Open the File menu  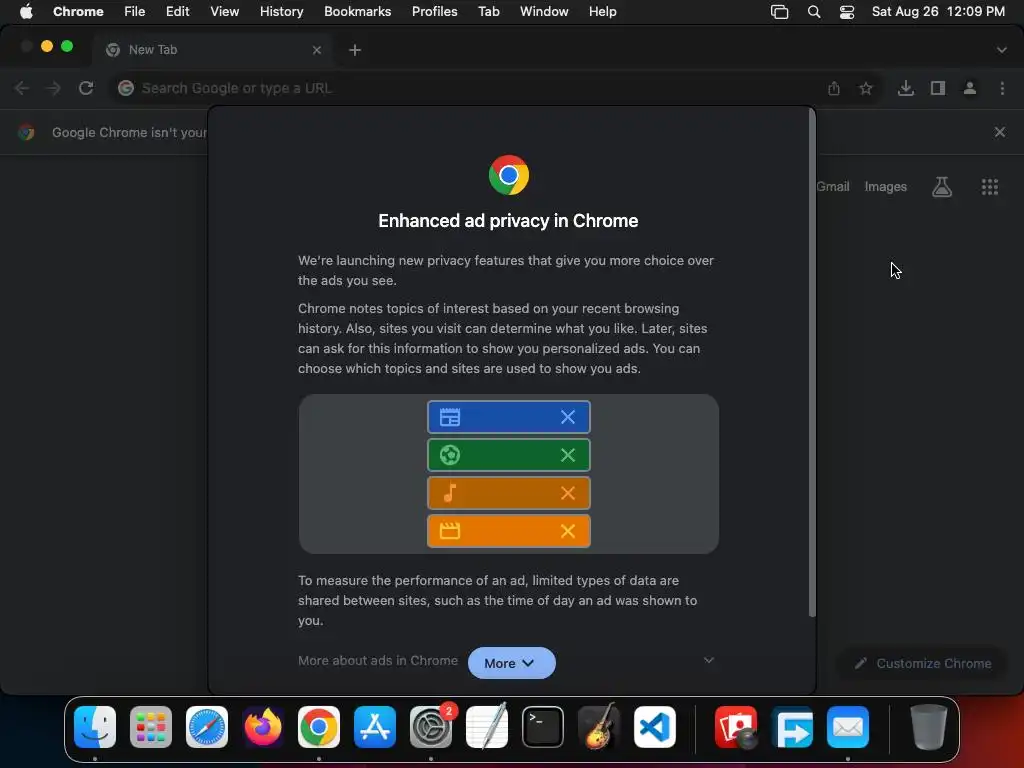[x=135, y=11]
